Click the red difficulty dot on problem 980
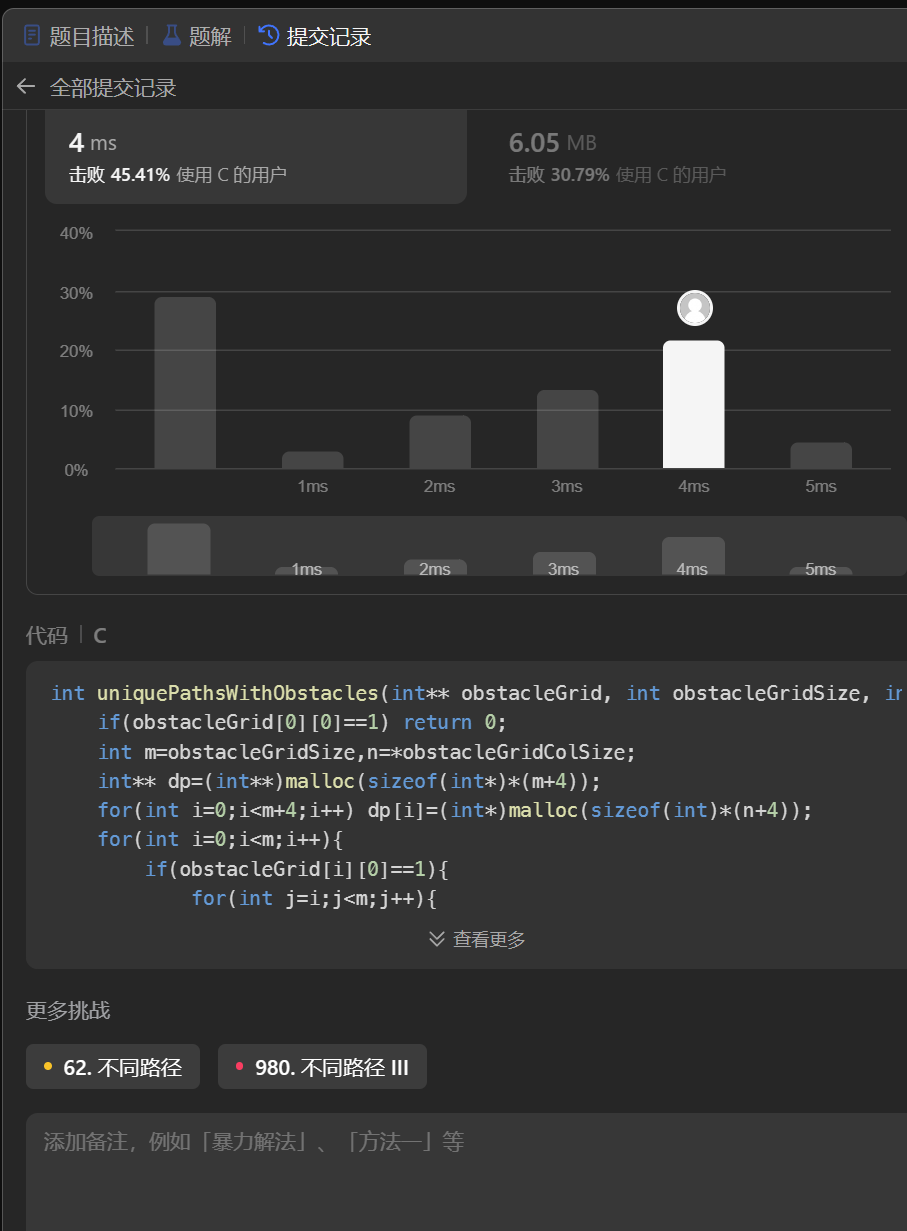Screen dimensions: 907x1231 click(x=240, y=1067)
